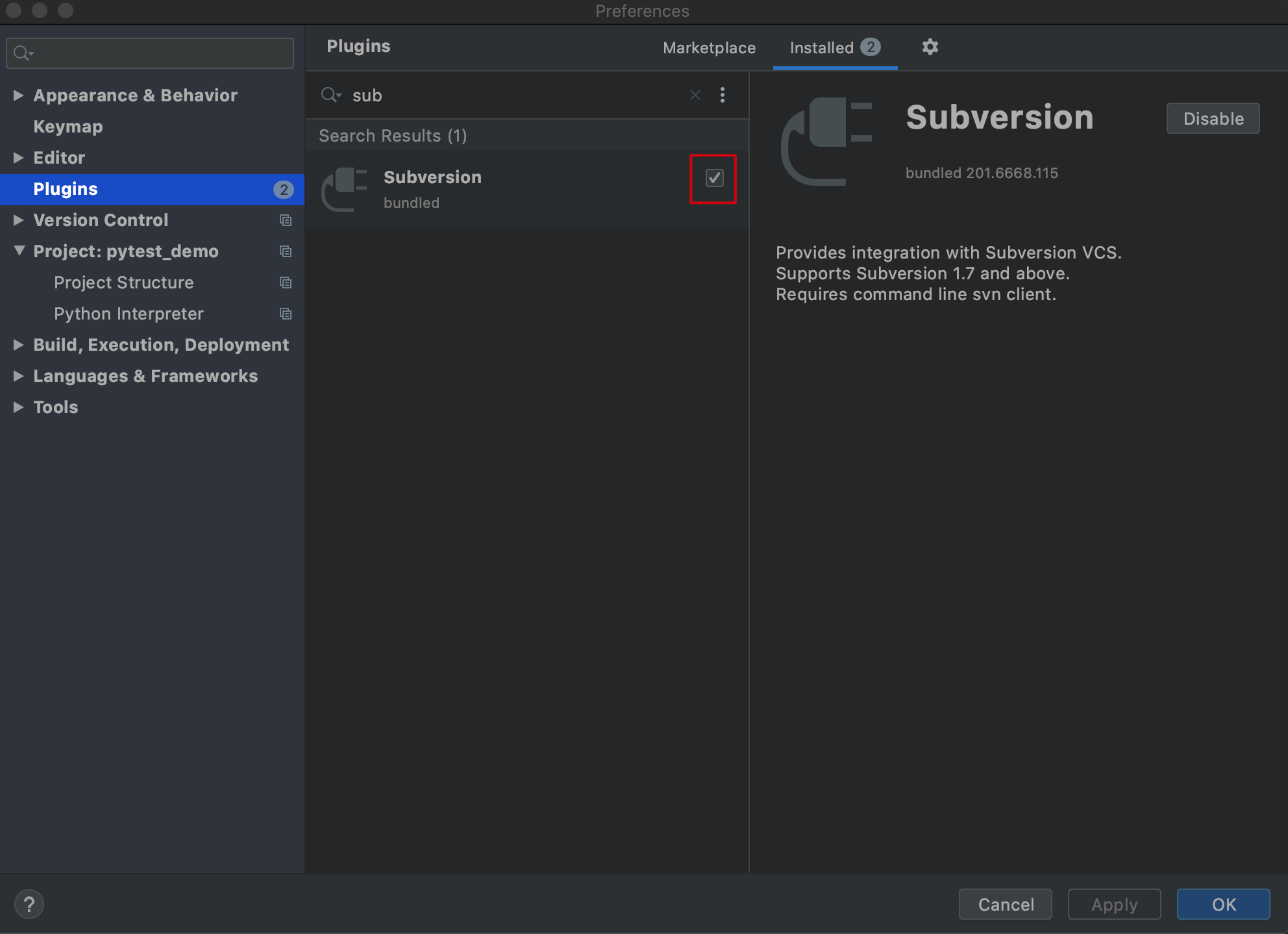Select the Subversion row in search results
The width and height of the screenshot is (1288, 934).
point(527,189)
